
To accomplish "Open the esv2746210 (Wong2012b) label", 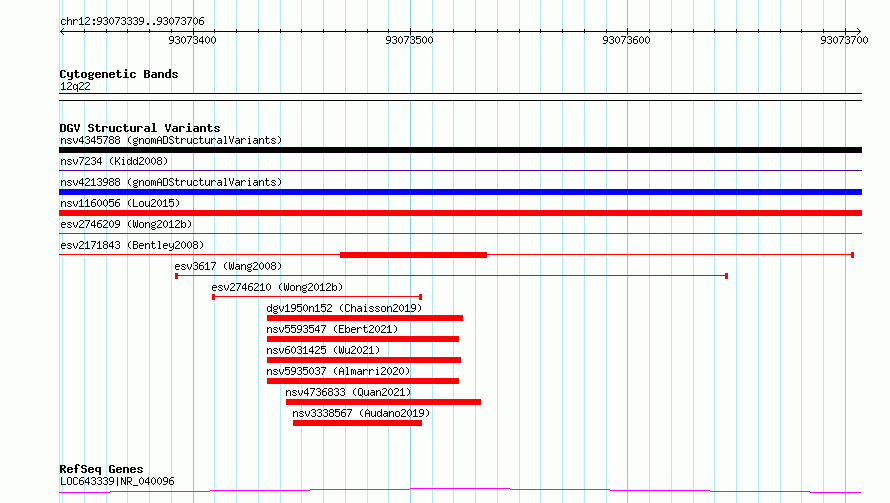I will (277, 287).
